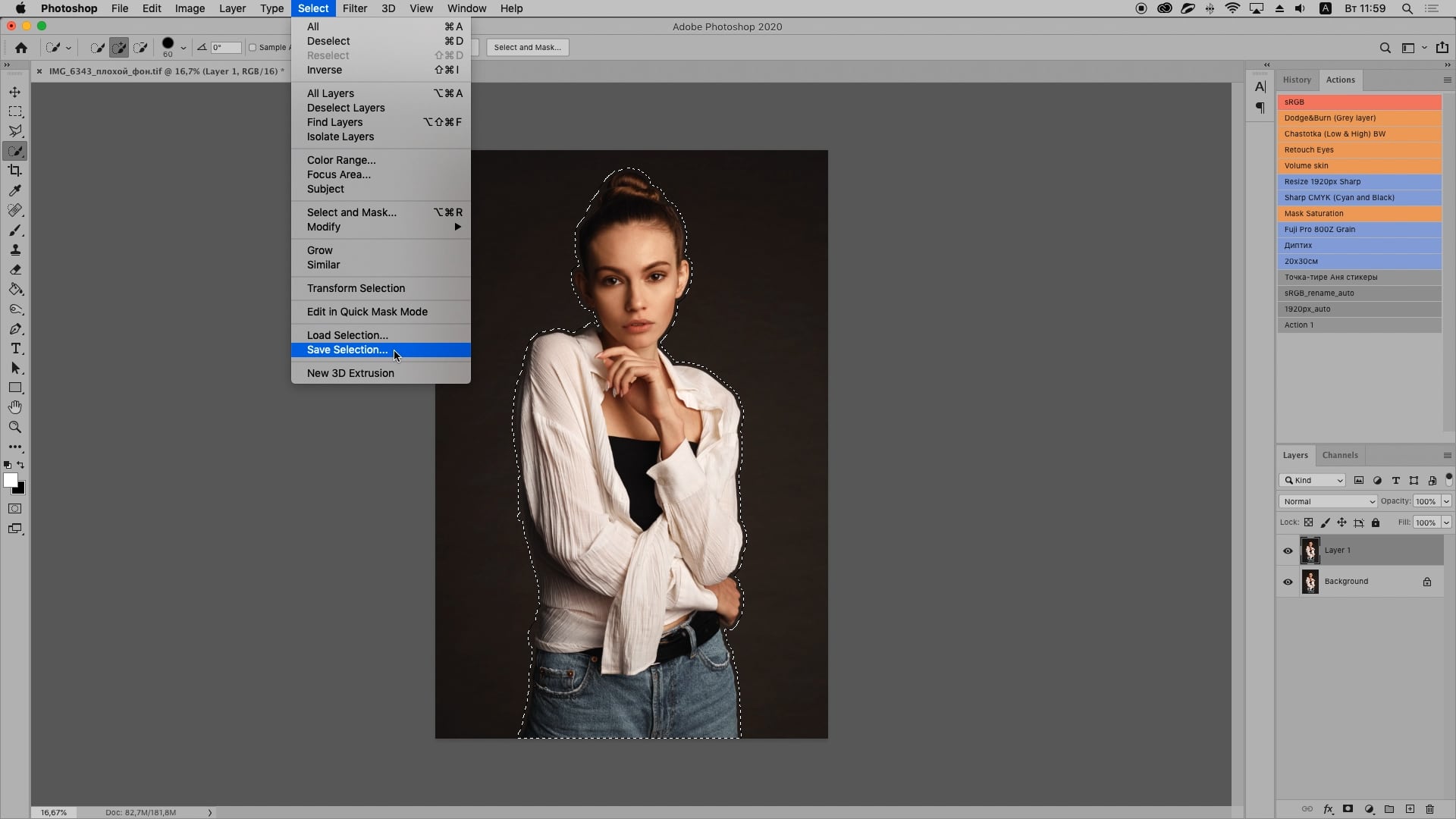
Task: Select the Lasso tool
Action: point(15,131)
